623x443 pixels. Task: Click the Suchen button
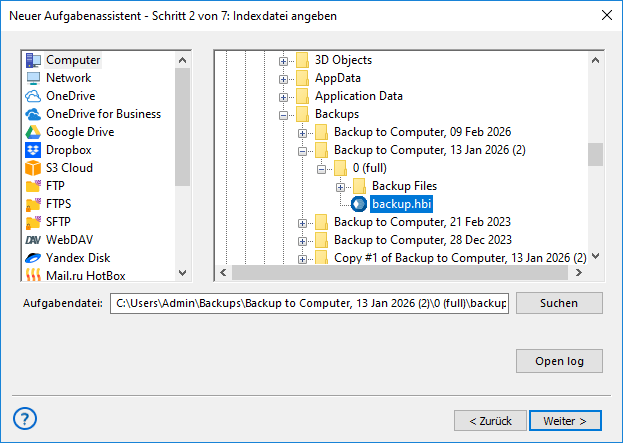[x=559, y=303]
